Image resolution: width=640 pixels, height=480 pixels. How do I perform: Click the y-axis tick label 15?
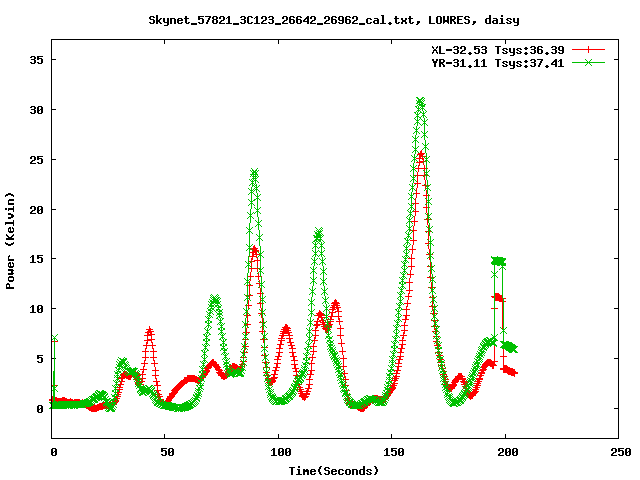(x=36, y=259)
